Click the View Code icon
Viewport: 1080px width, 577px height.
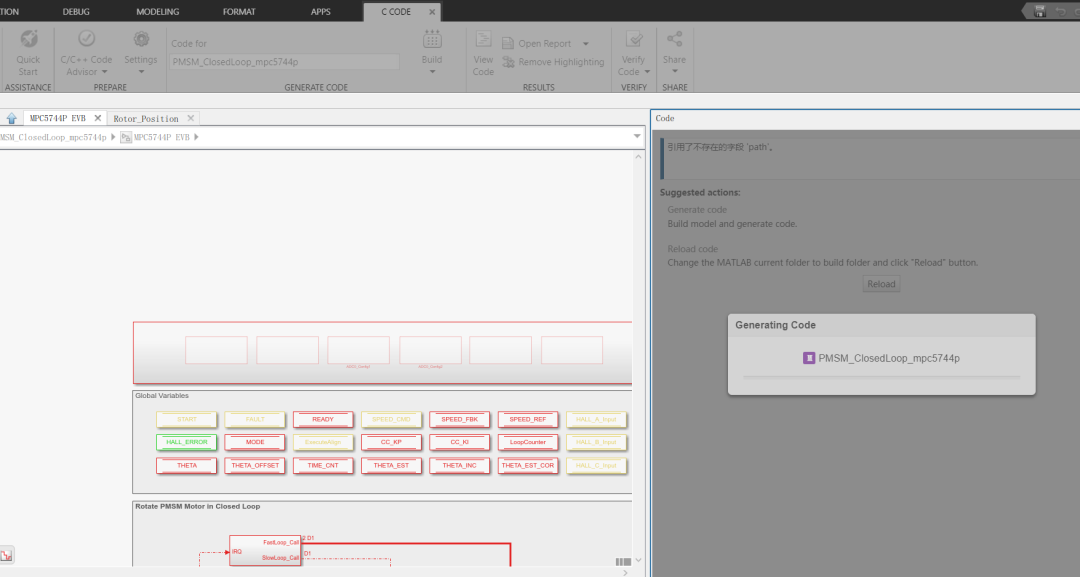(x=483, y=39)
